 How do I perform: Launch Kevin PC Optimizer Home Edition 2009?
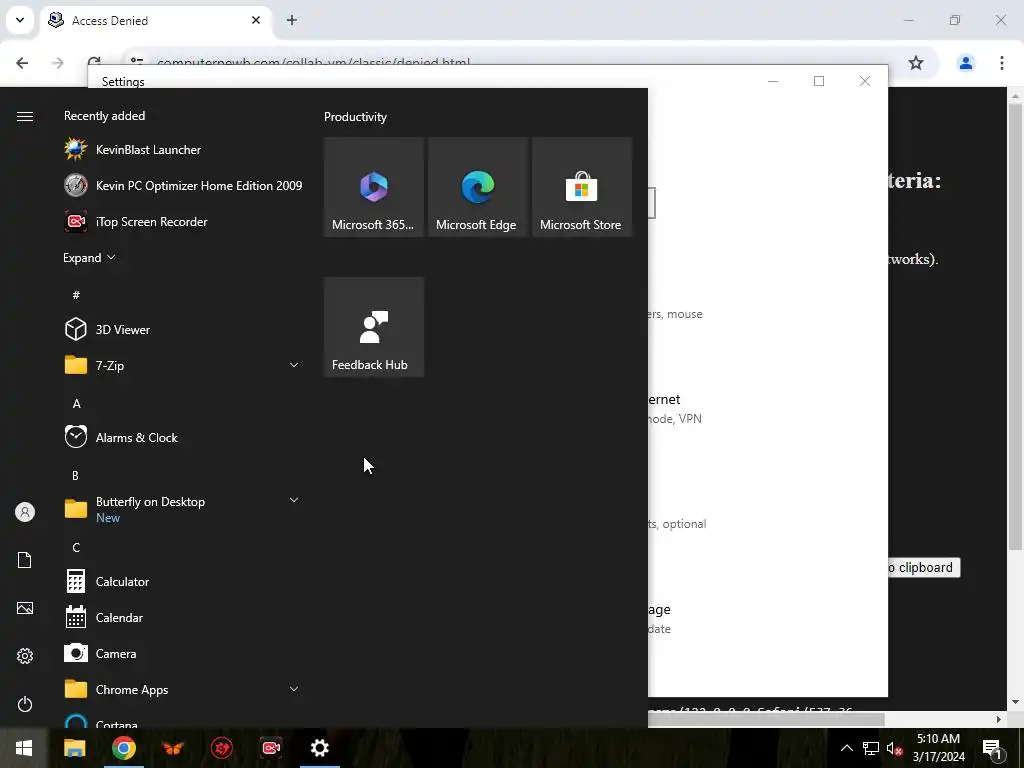pyautogui.click(x=183, y=185)
